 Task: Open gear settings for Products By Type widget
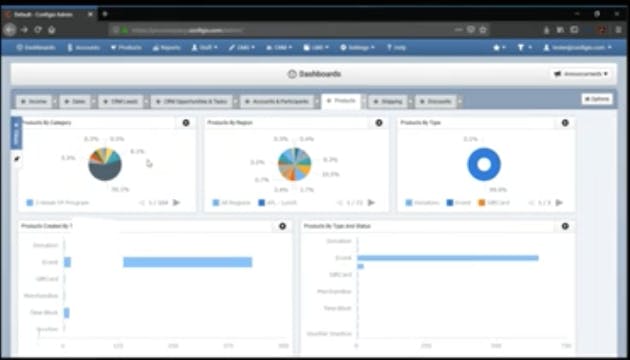point(565,123)
